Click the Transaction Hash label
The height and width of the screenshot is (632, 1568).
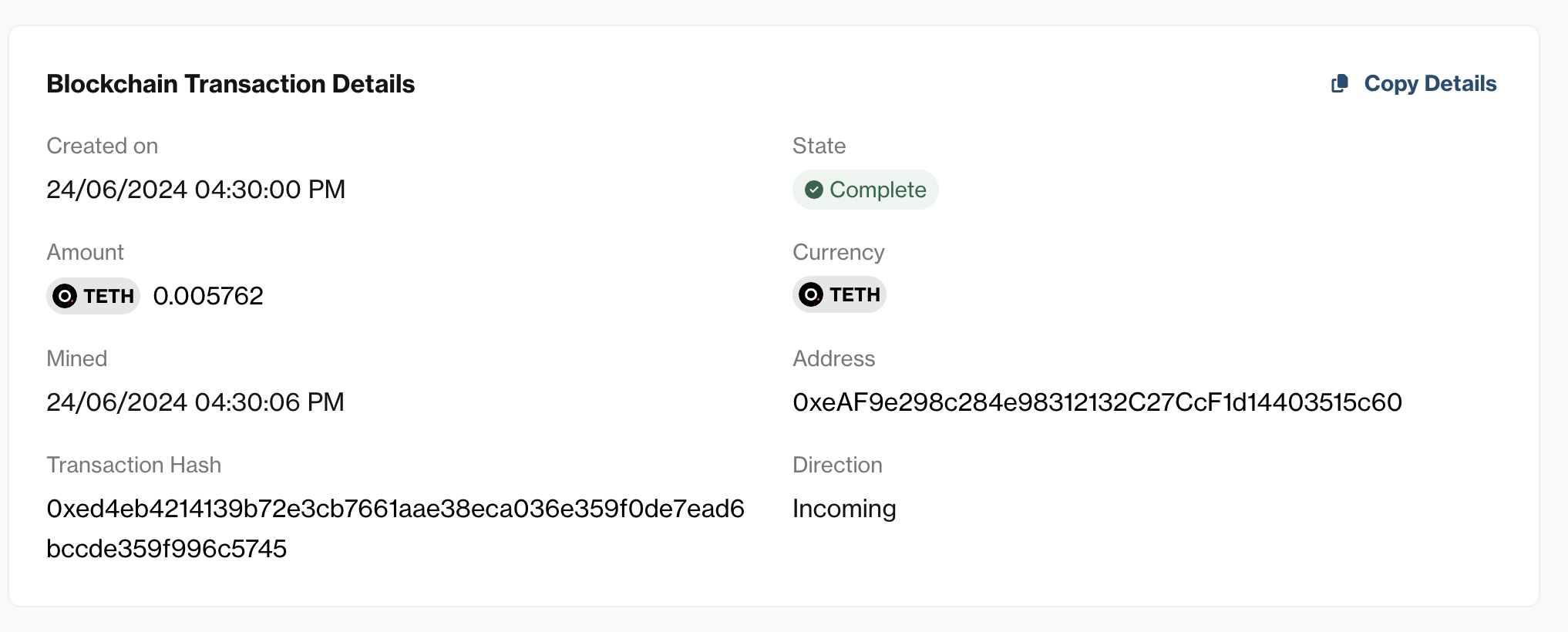point(134,465)
